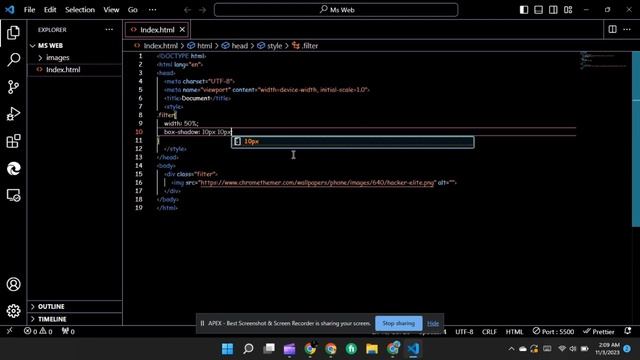Open the View menu

coord(111,10)
